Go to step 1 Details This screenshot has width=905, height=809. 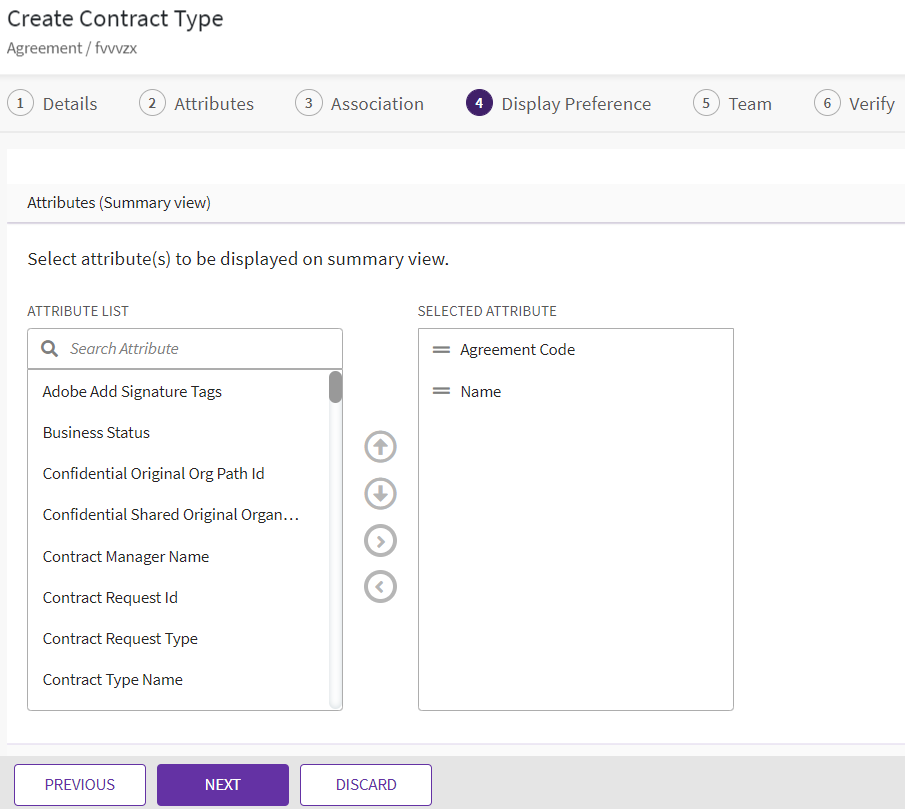53,104
